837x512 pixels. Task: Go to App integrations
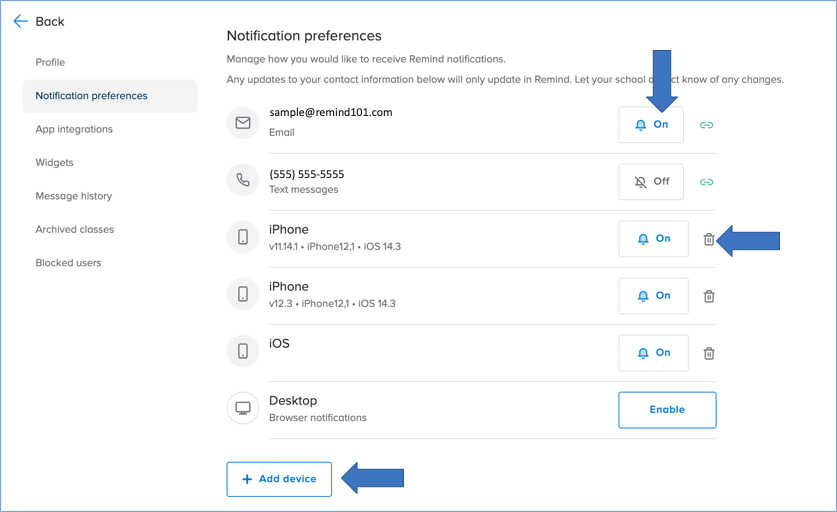pyautogui.click(x=74, y=129)
